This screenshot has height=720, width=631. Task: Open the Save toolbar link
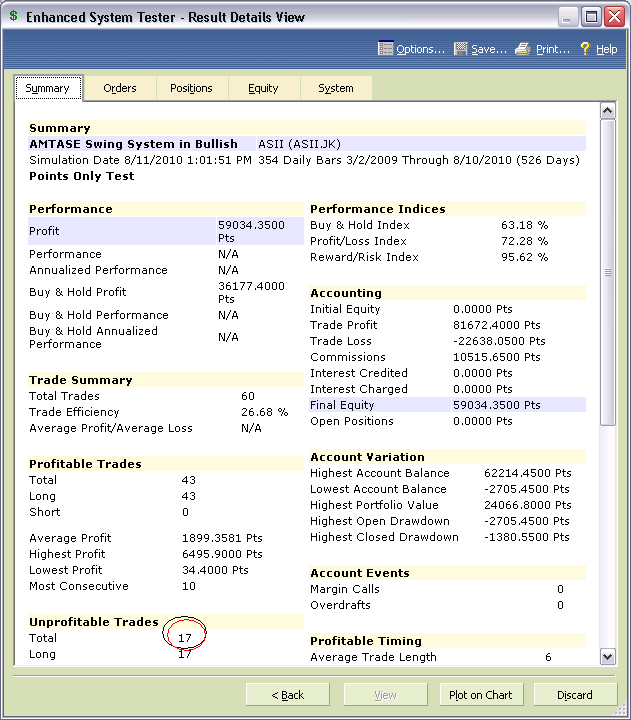tap(489, 49)
